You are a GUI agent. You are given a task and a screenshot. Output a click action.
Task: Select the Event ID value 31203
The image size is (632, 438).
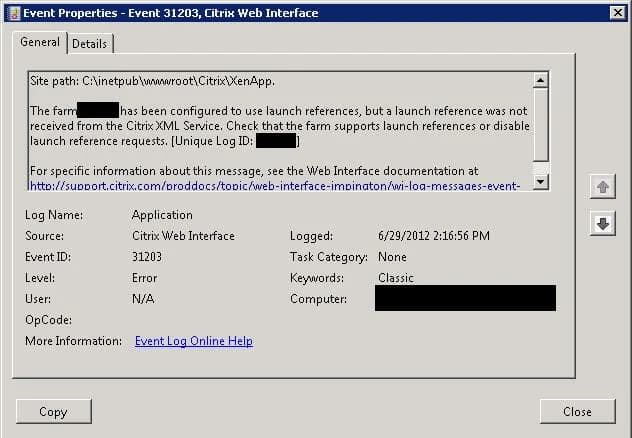coord(147,257)
